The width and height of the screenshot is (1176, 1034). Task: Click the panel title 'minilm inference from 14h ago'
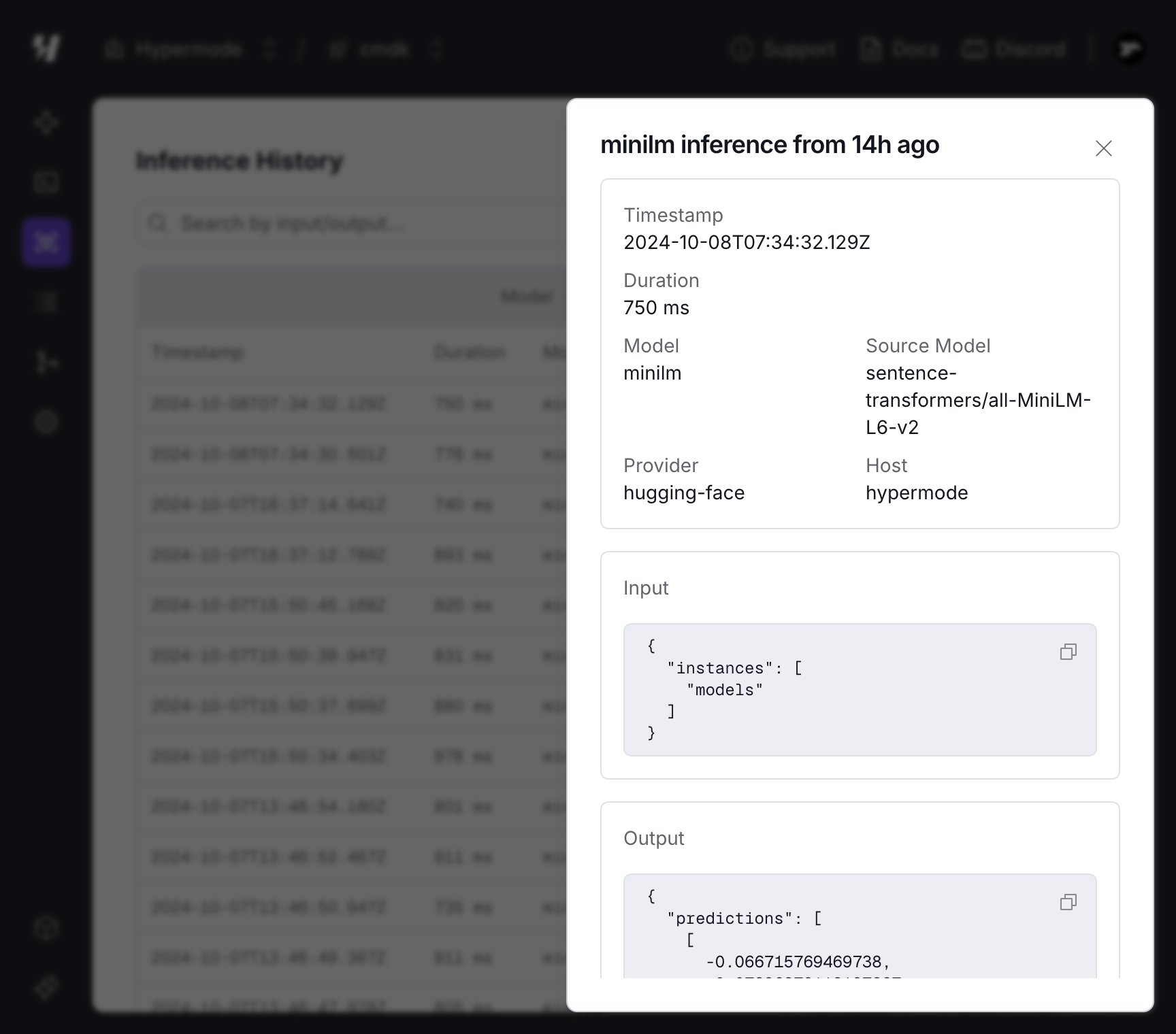click(x=770, y=145)
